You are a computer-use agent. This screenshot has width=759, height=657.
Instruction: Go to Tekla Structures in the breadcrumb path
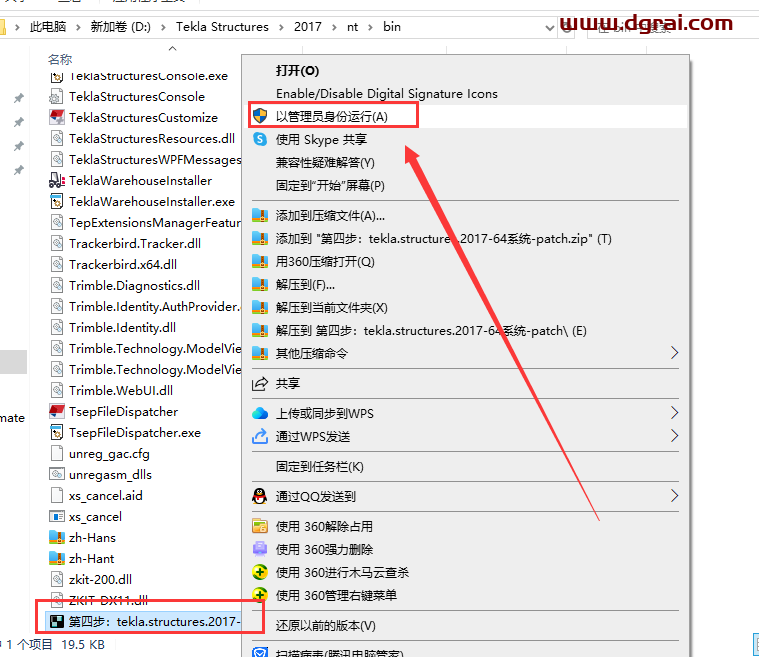[222, 27]
